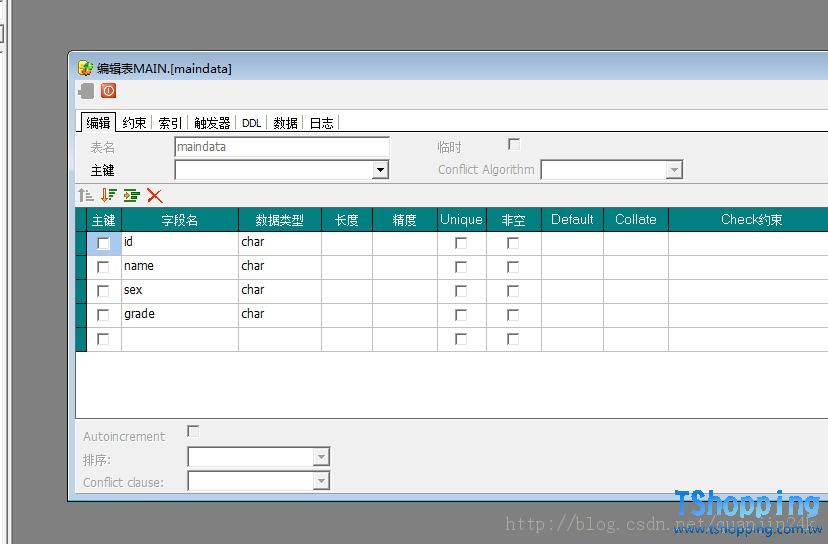Click the 字段名 column header
Viewport: 828px width, 544px height.
pyautogui.click(x=180, y=220)
